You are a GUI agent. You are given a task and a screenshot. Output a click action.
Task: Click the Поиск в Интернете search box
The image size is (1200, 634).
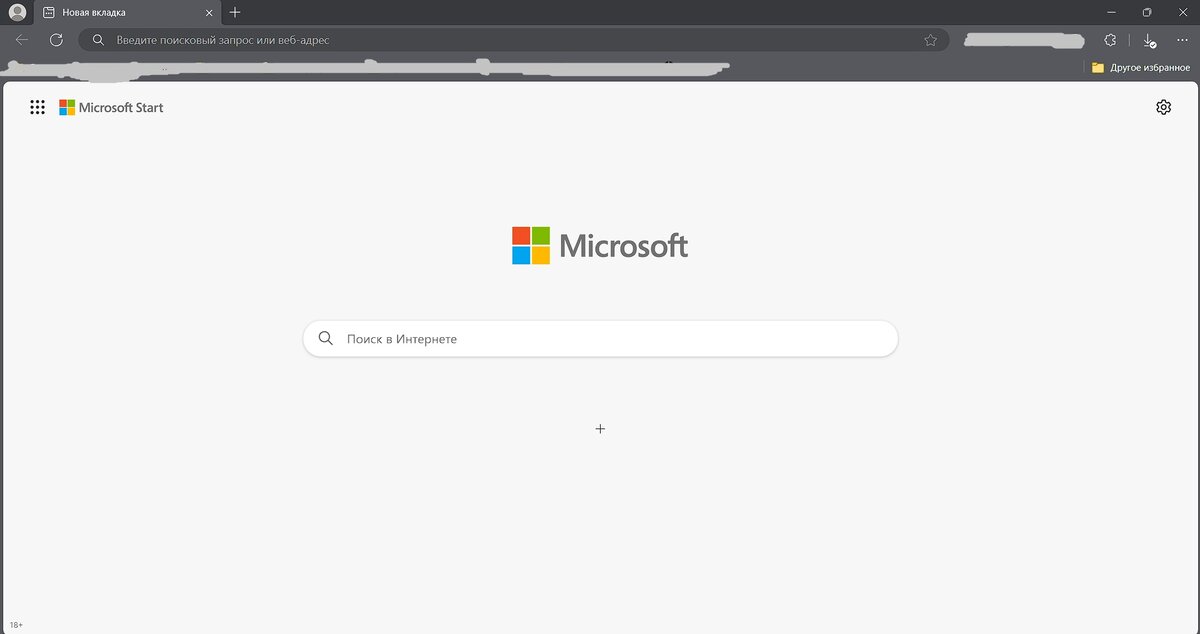point(600,338)
